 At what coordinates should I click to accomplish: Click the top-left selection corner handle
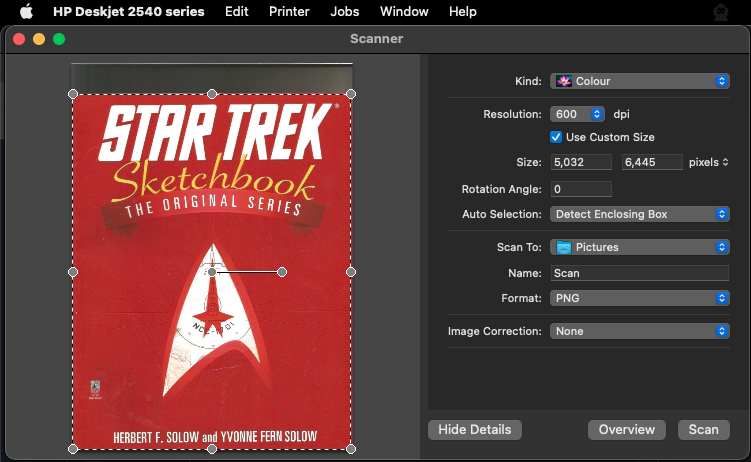pyautogui.click(x=73, y=94)
